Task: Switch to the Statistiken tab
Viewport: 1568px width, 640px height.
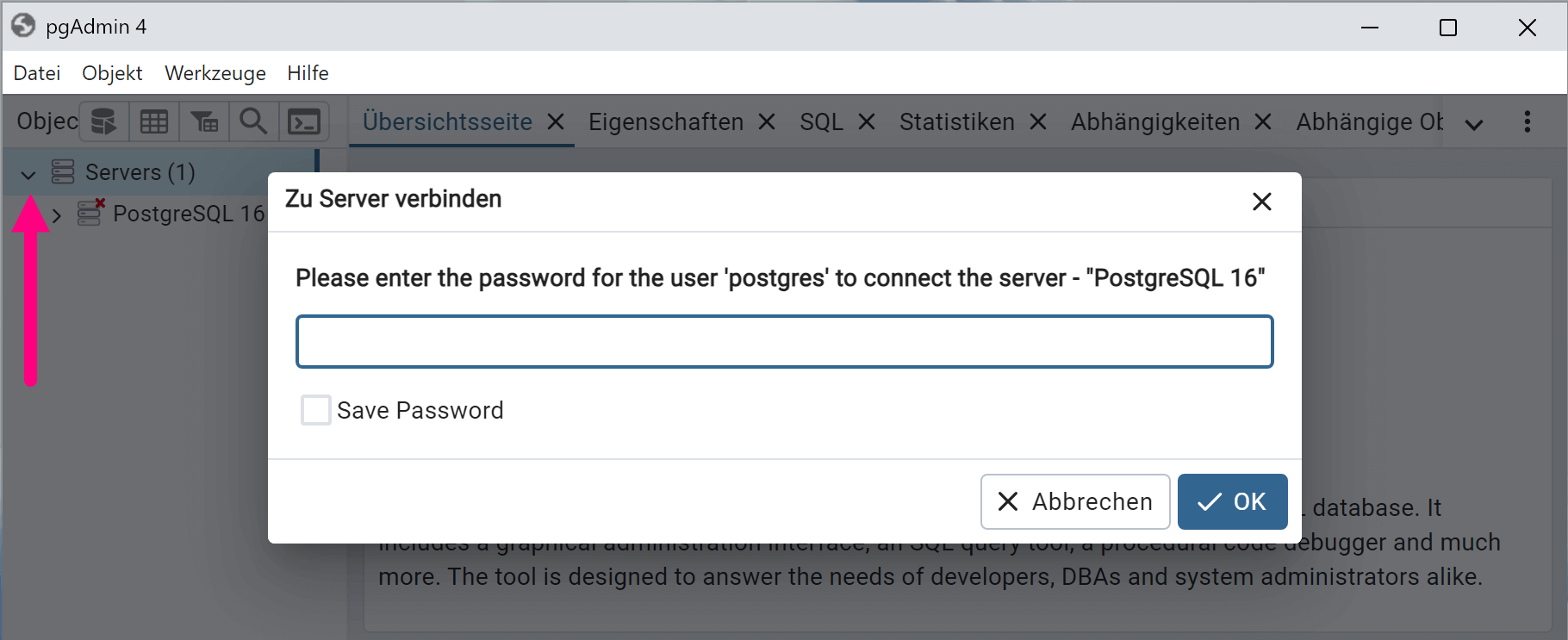Action: point(956,122)
